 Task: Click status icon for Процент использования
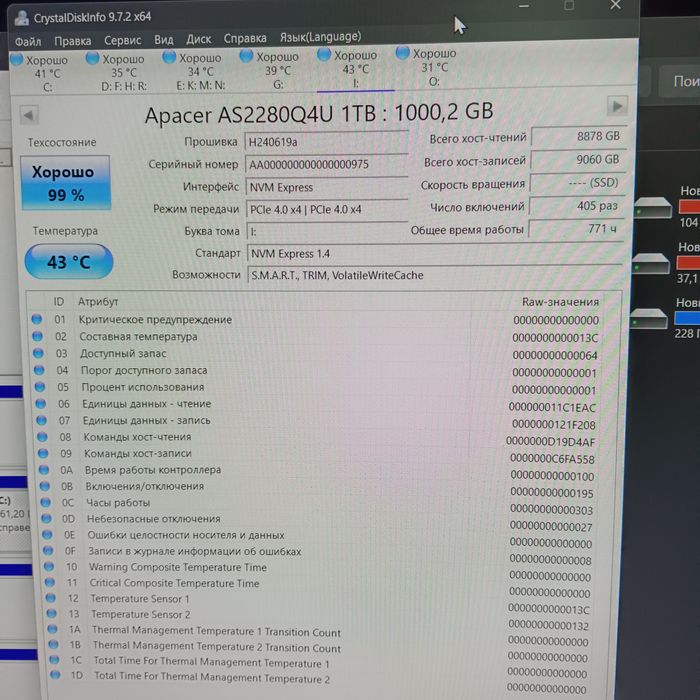coord(40,387)
